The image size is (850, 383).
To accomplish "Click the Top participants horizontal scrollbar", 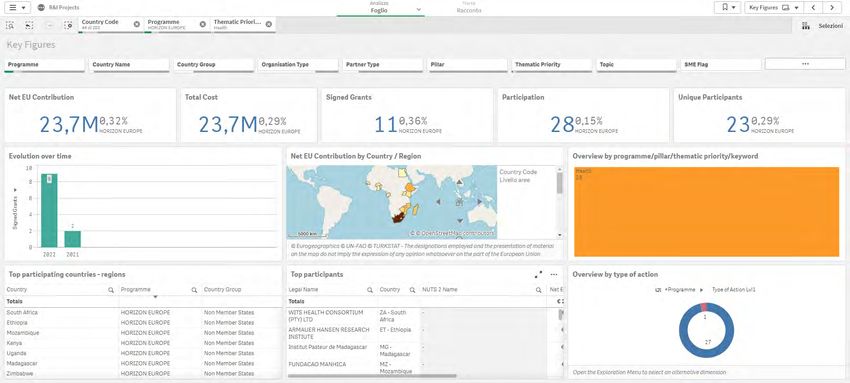I will pos(372,376).
